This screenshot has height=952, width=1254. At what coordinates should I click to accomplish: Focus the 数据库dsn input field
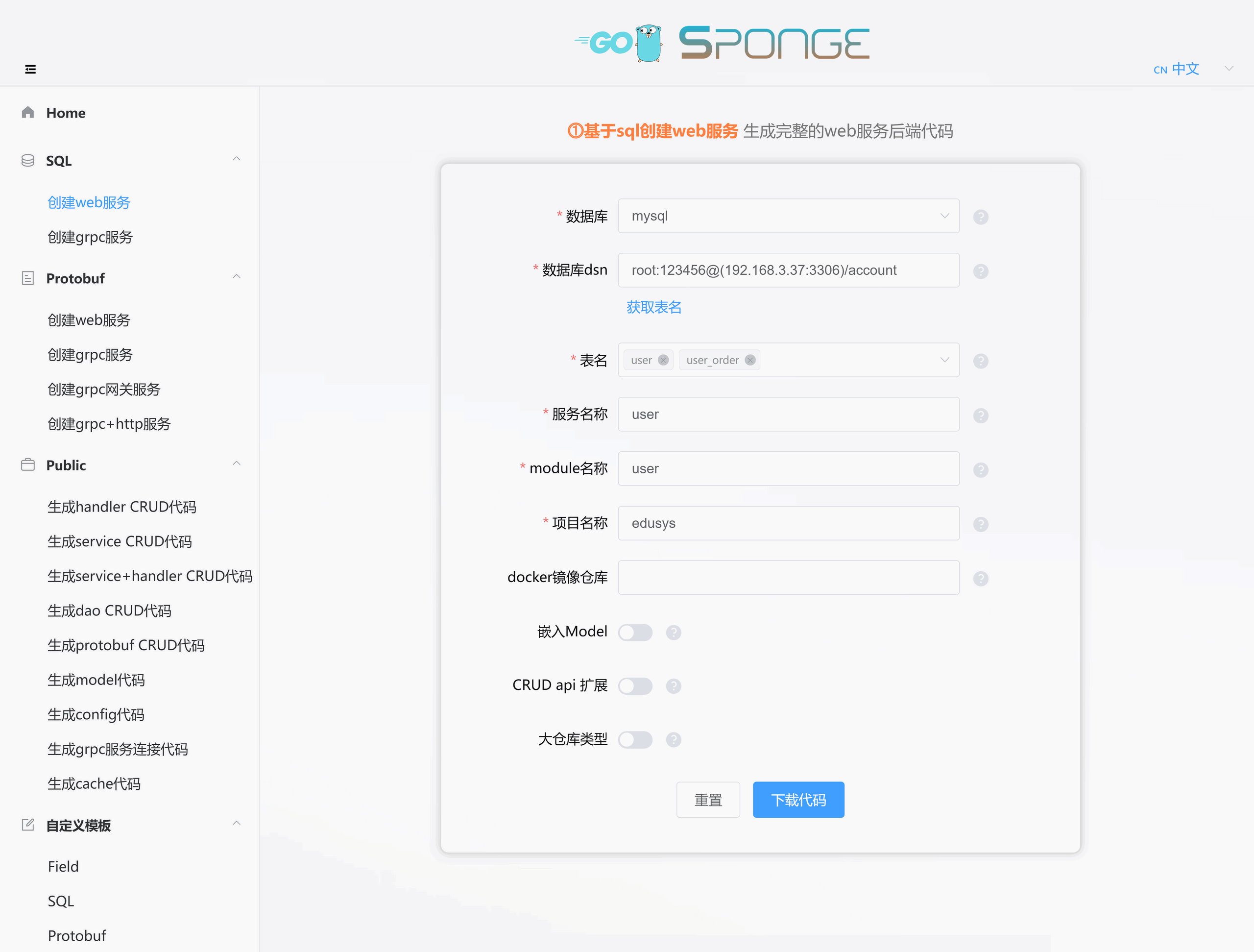click(789, 270)
